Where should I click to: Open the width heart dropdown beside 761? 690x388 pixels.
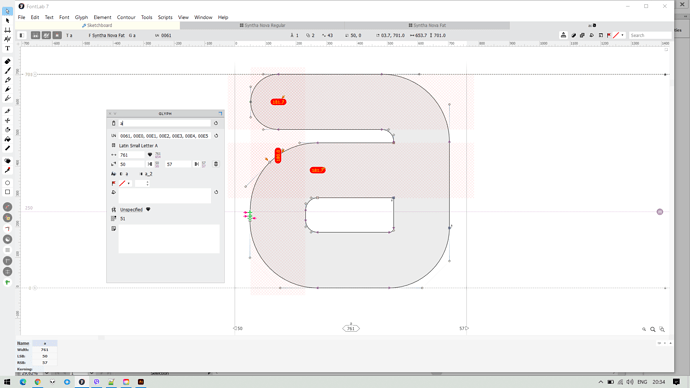[150, 155]
